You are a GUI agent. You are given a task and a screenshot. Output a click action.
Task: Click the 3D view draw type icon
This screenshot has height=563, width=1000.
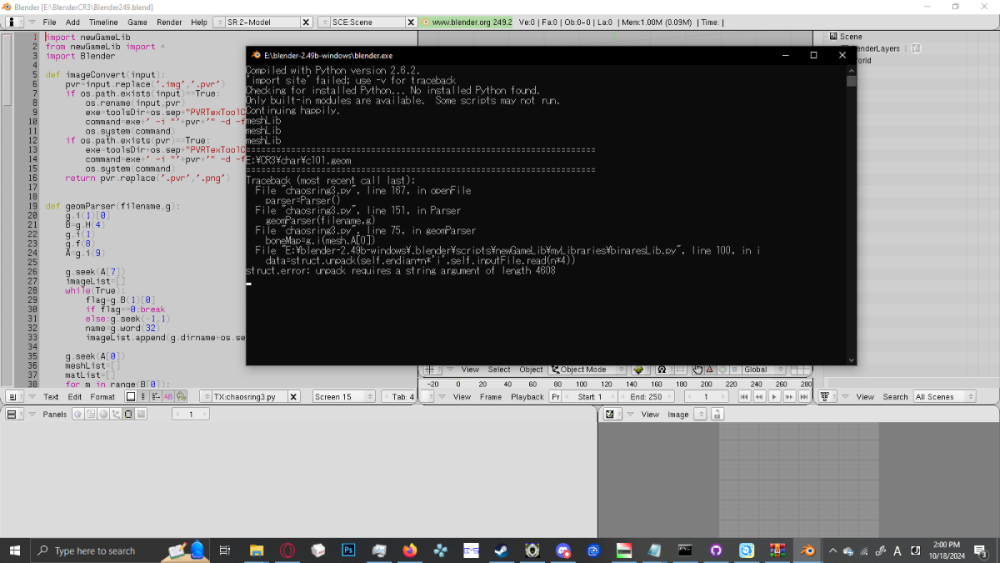pos(638,369)
